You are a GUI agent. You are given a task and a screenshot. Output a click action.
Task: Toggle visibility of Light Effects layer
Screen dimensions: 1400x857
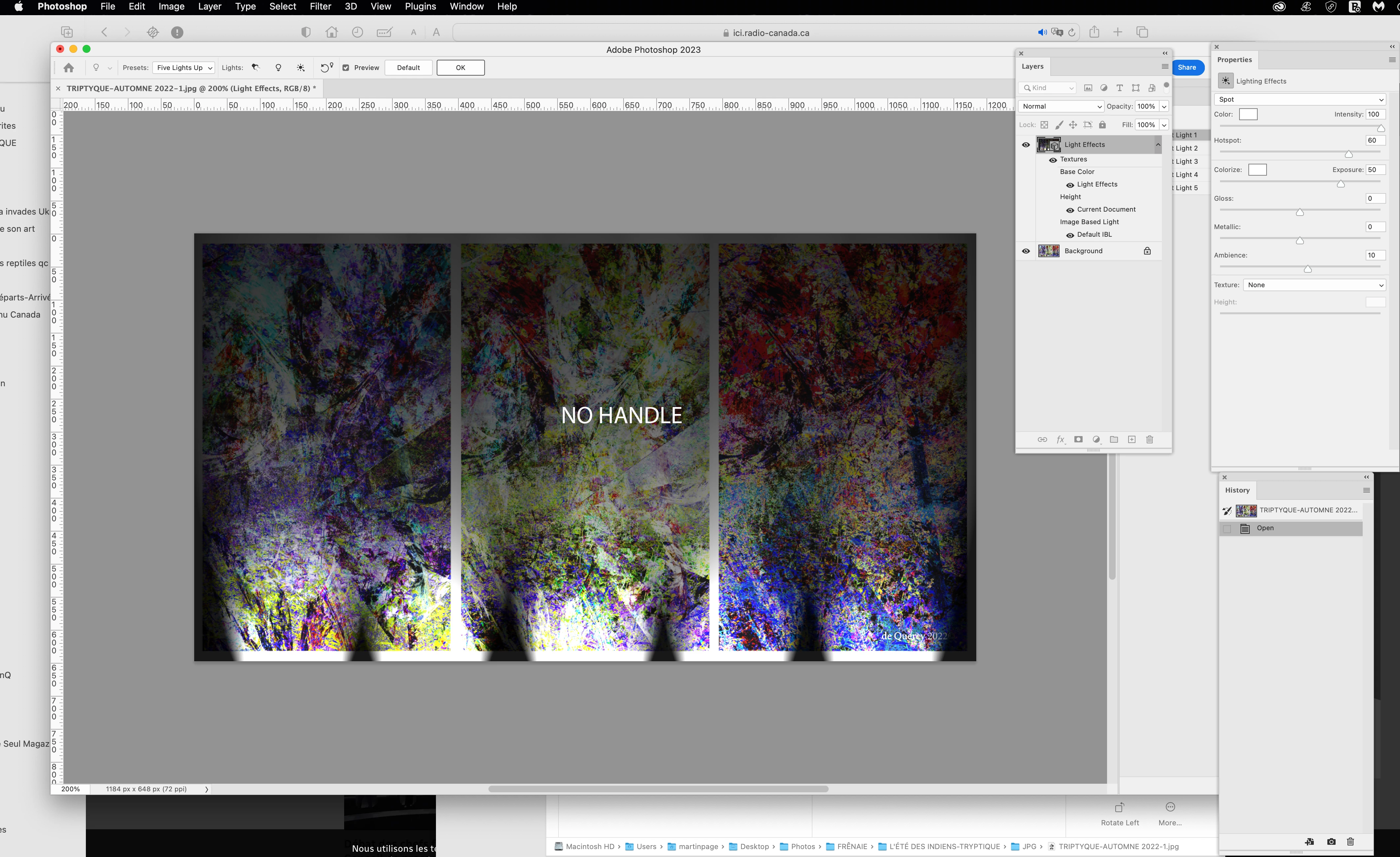tap(1025, 145)
